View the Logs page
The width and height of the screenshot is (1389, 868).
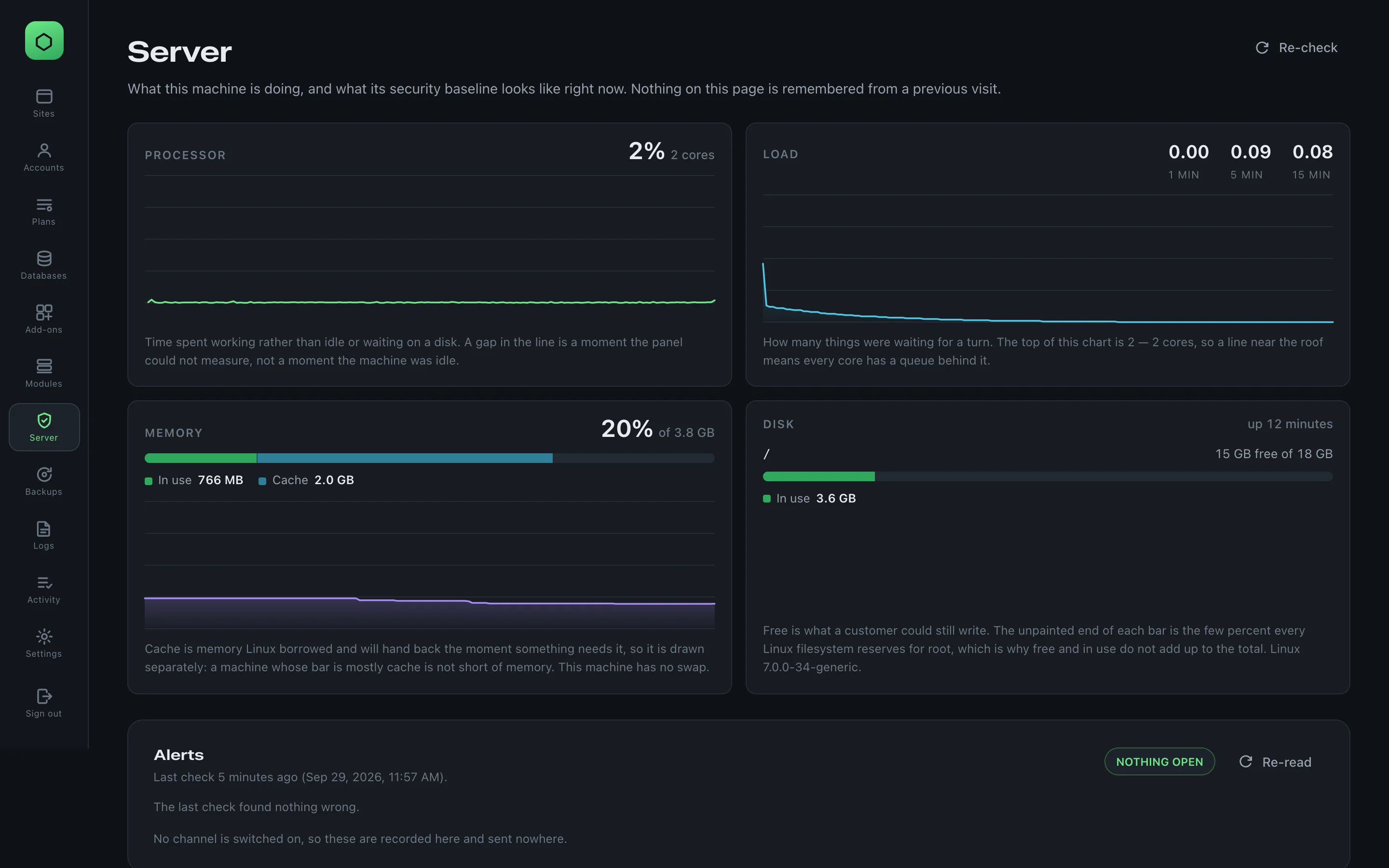[x=44, y=535]
